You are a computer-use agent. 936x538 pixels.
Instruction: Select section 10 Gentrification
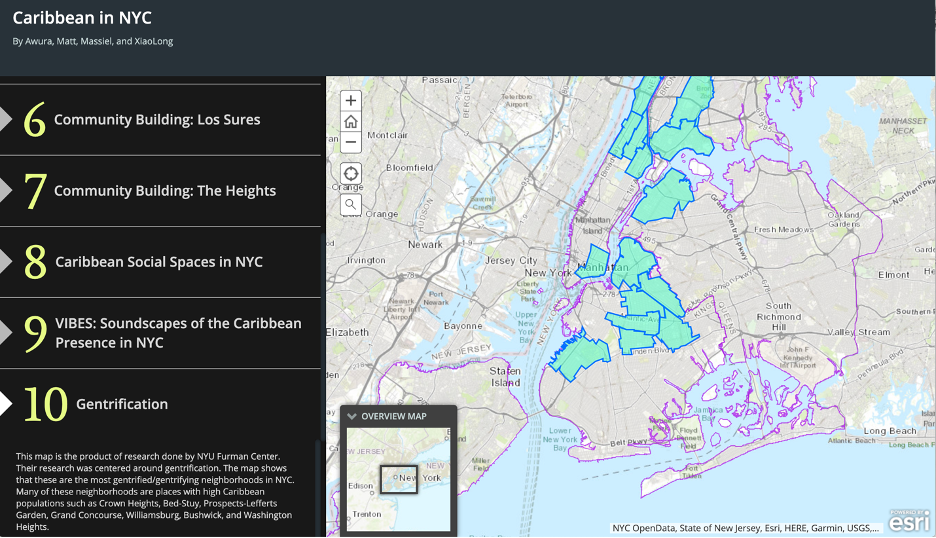(x=160, y=404)
